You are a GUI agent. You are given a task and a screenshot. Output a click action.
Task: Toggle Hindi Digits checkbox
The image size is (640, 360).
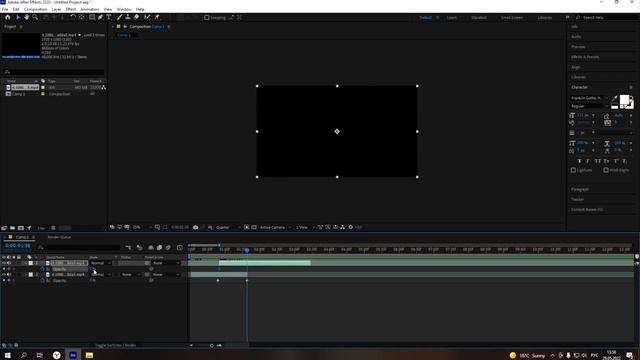pos(606,170)
